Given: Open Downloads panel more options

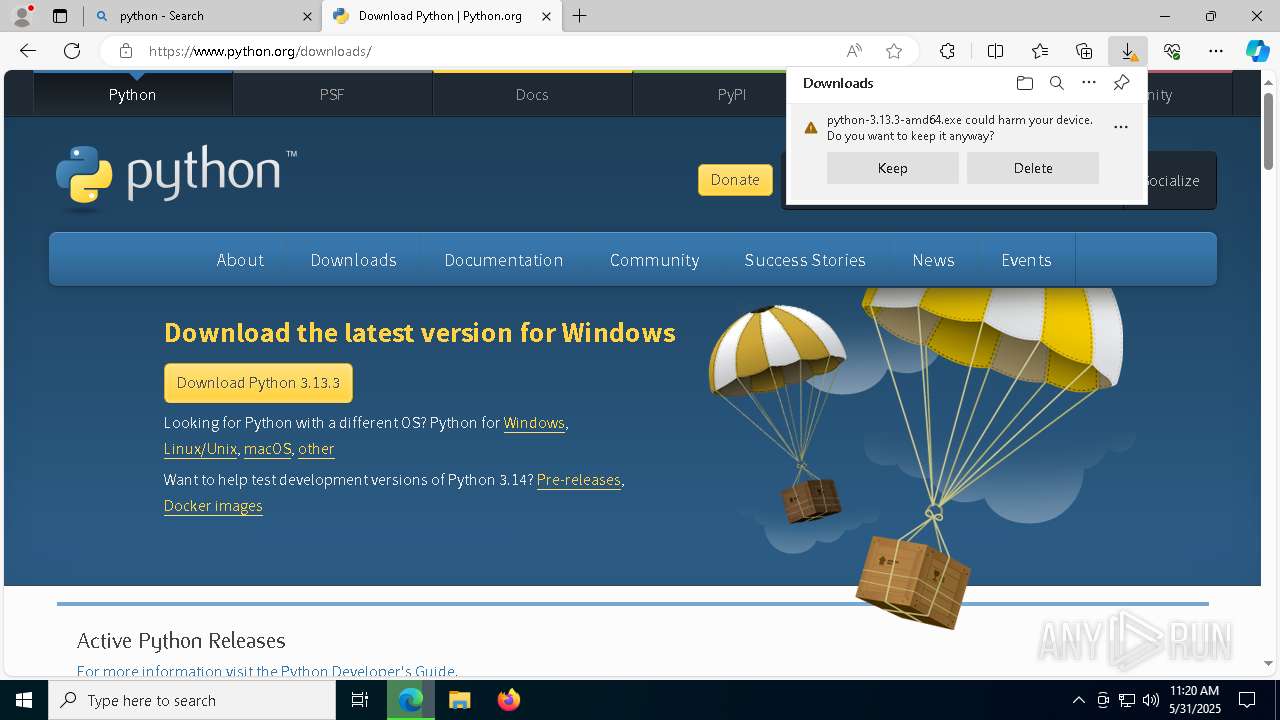Looking at the screenshot, I should [1089, 83].
